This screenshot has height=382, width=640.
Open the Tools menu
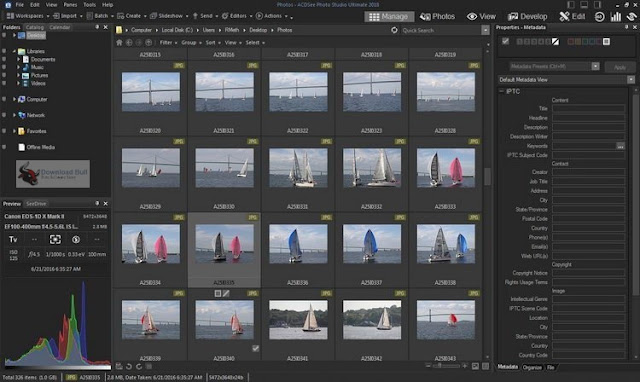click(x=89, y=5)
